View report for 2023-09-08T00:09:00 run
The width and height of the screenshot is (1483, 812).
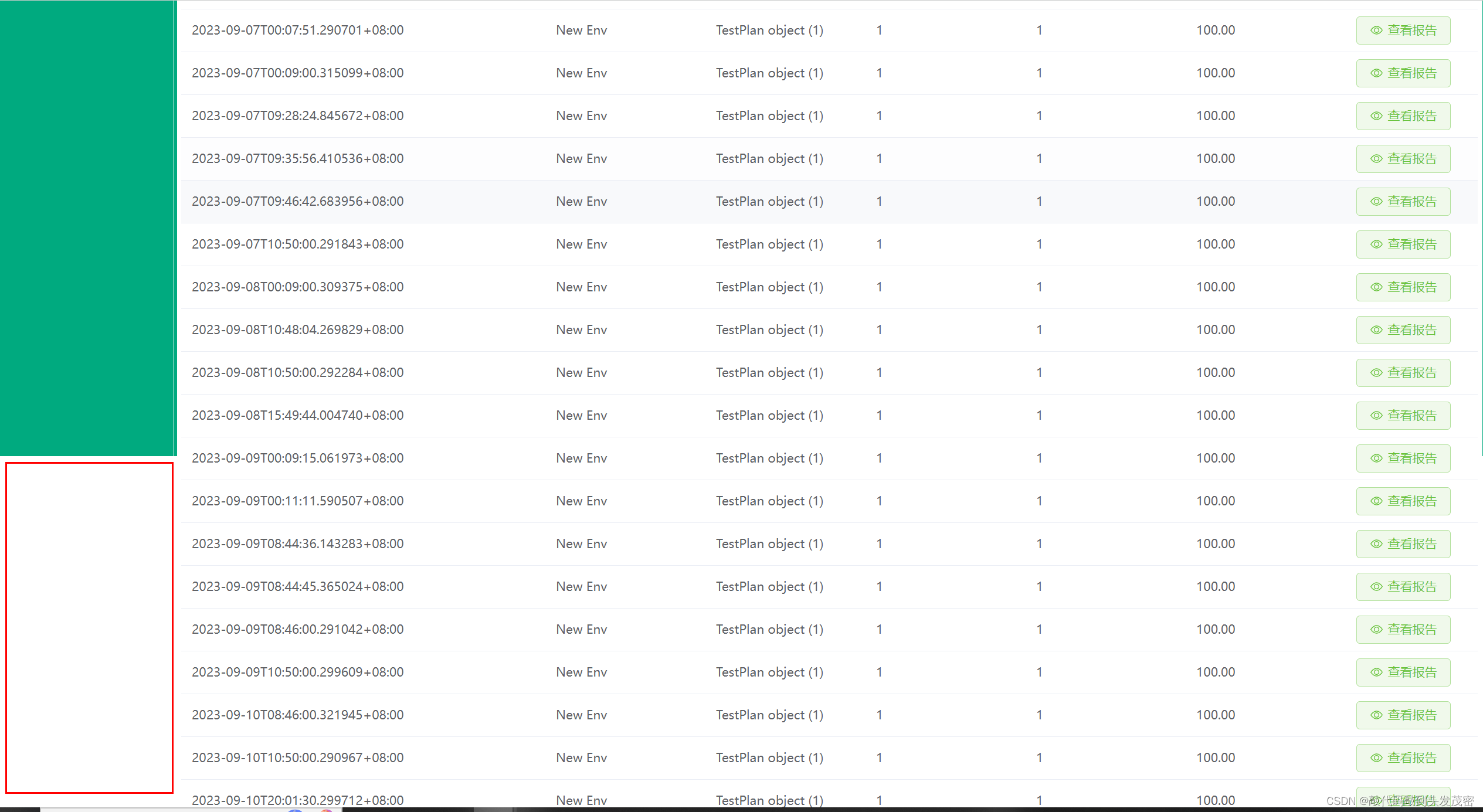click(1403, 287)
